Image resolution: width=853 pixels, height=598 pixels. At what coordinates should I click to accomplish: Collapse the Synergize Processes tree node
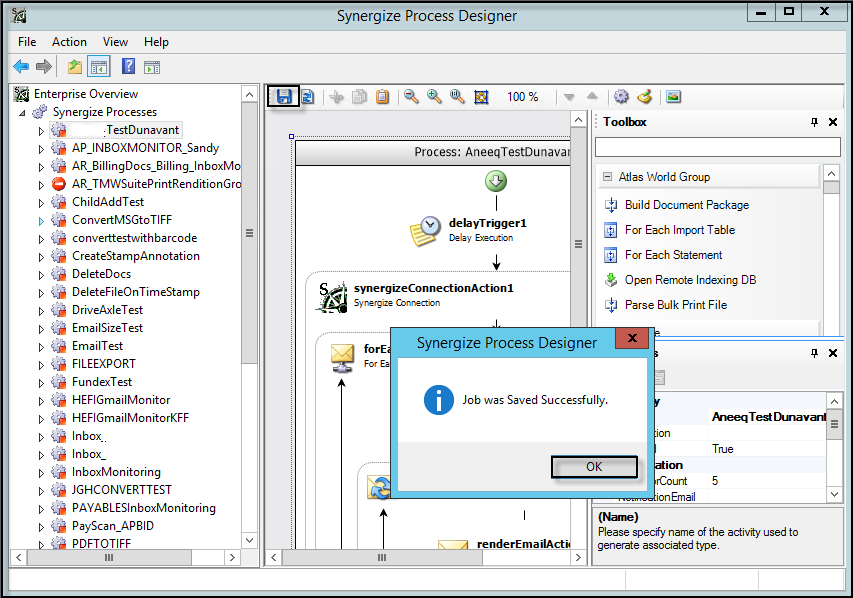[x=22, y=113]
